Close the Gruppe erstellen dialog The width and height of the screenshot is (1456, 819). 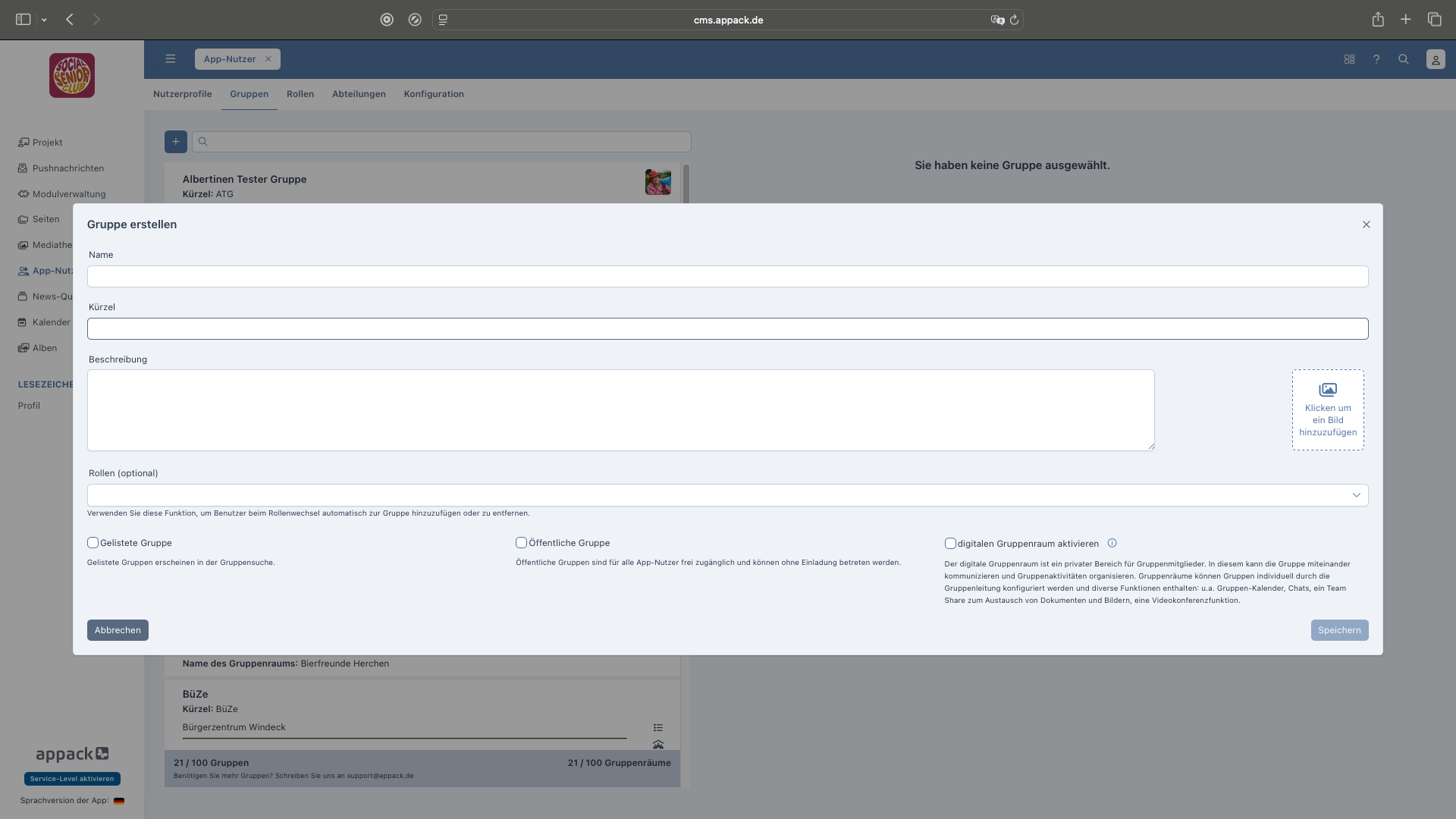[x=1366, y=224]
